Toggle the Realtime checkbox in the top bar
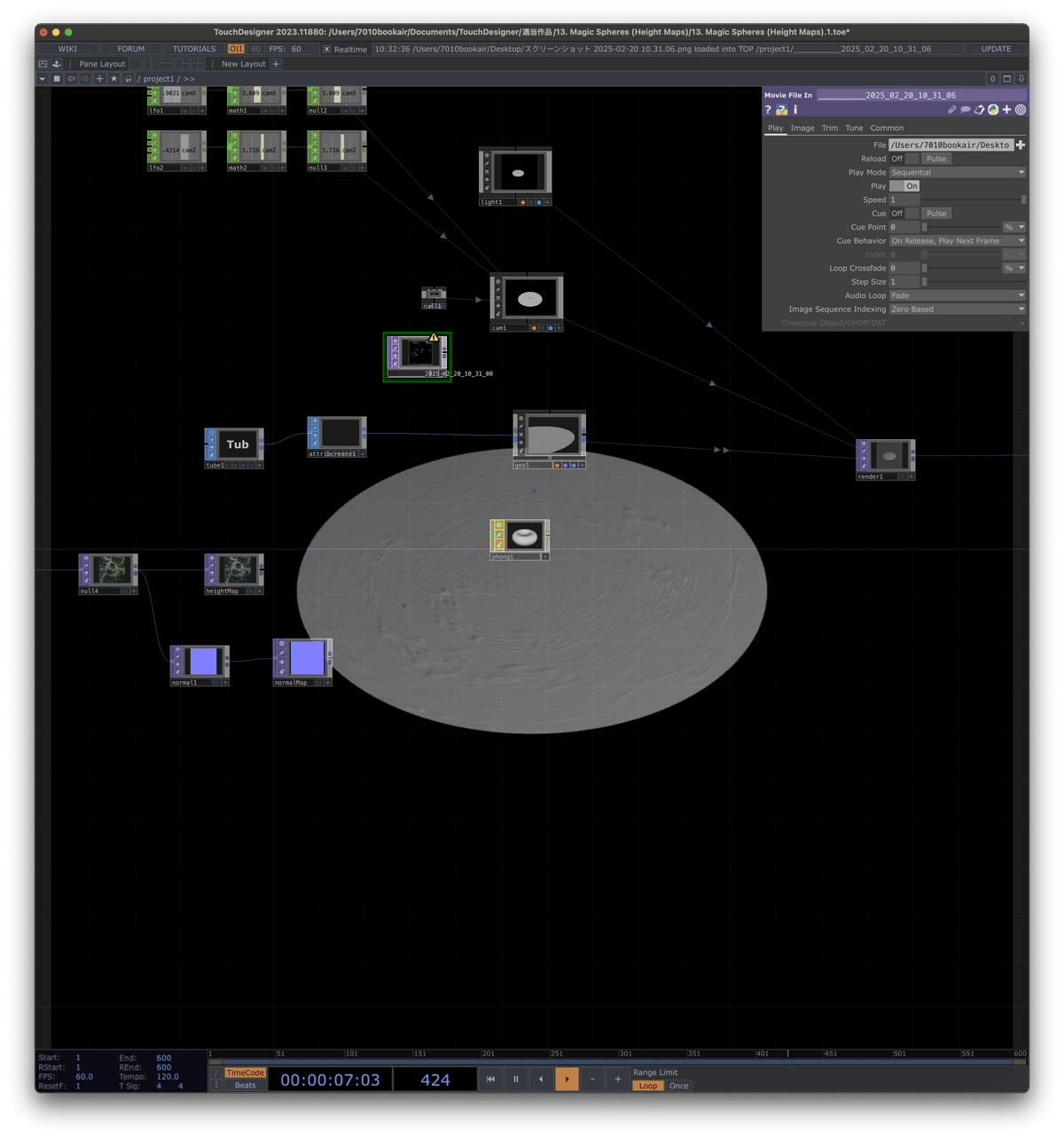The width and height of the screenshot is (1064, 1139). coord(327,49)
